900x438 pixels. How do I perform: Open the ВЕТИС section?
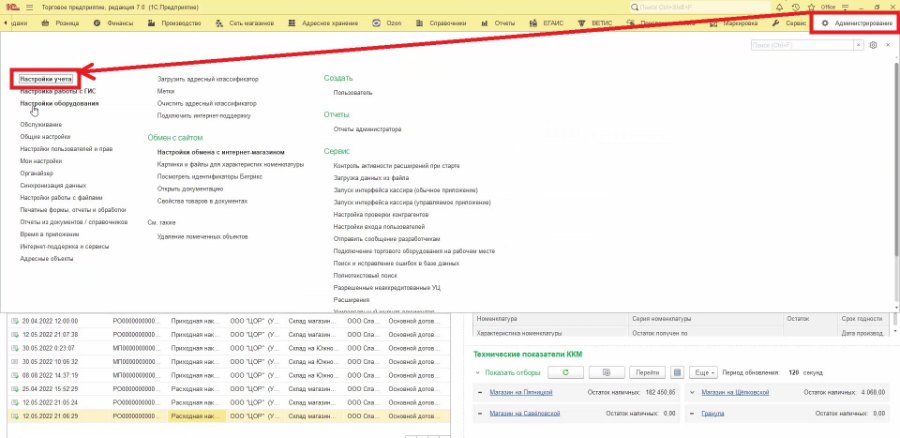click(x=595, y=24)
